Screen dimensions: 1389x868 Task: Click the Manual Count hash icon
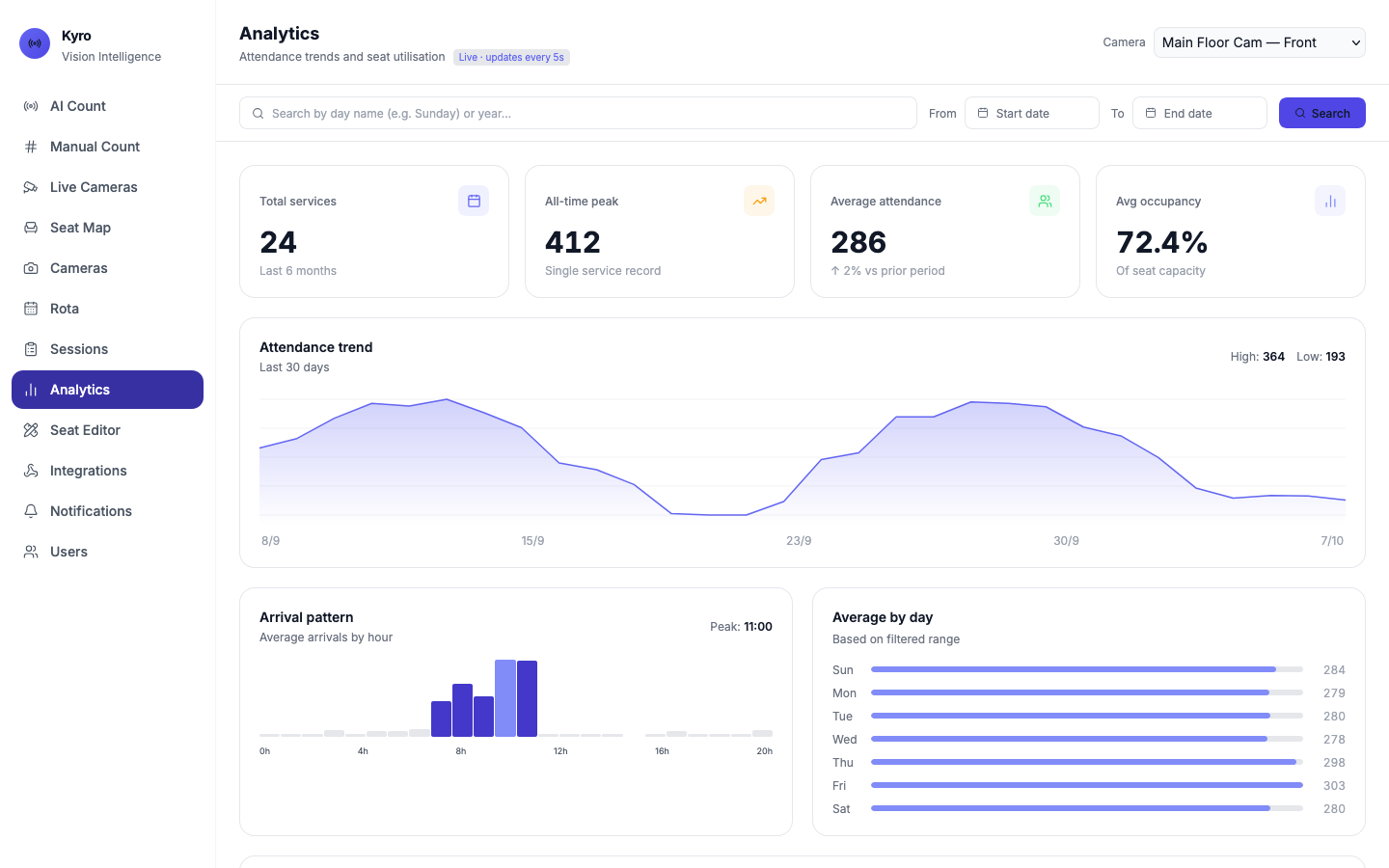click(31, 147)
